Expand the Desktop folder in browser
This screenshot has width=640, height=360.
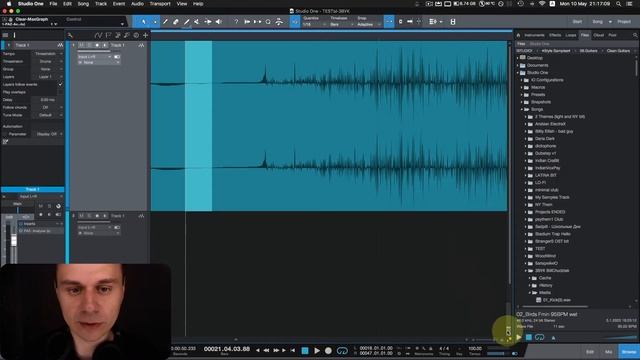click(518, 58)
